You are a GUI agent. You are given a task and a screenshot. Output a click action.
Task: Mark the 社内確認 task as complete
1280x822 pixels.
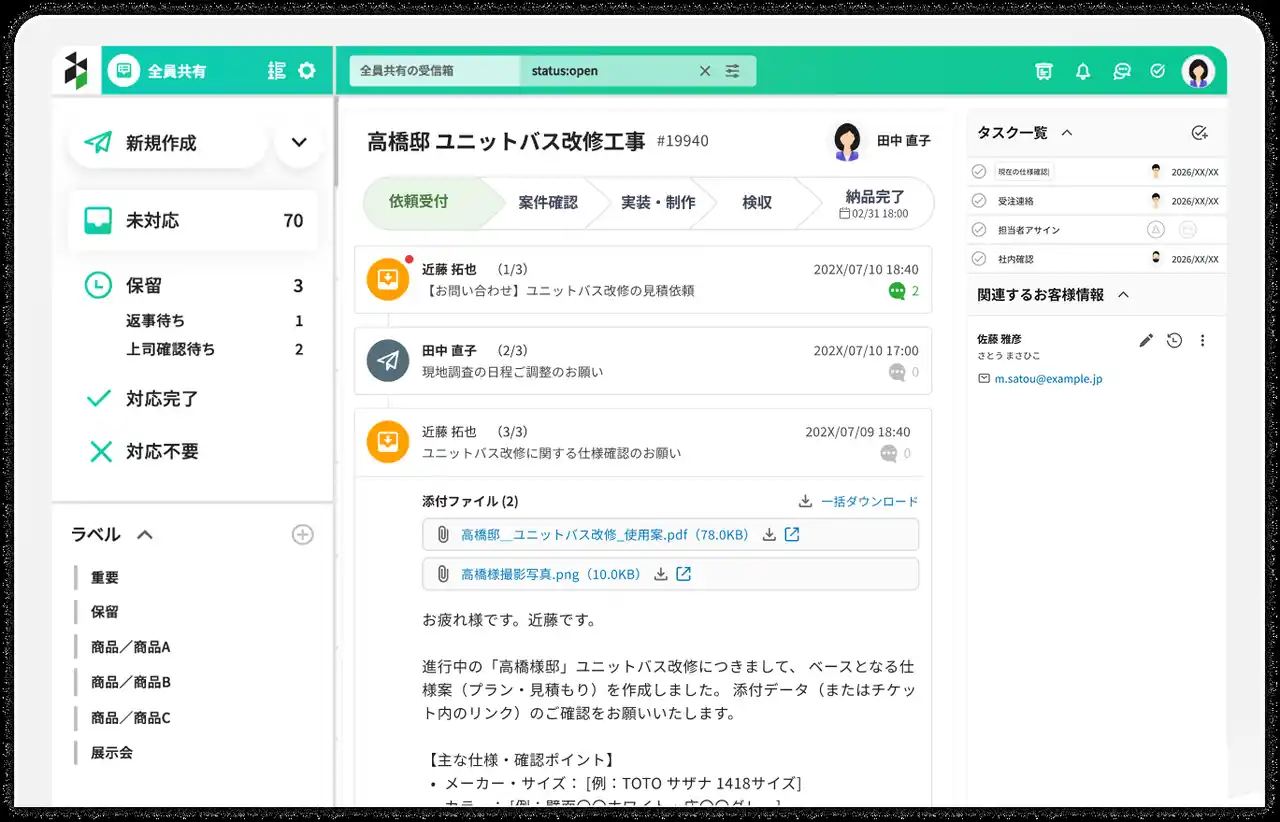pyautogui.click(x=979, y=259)
